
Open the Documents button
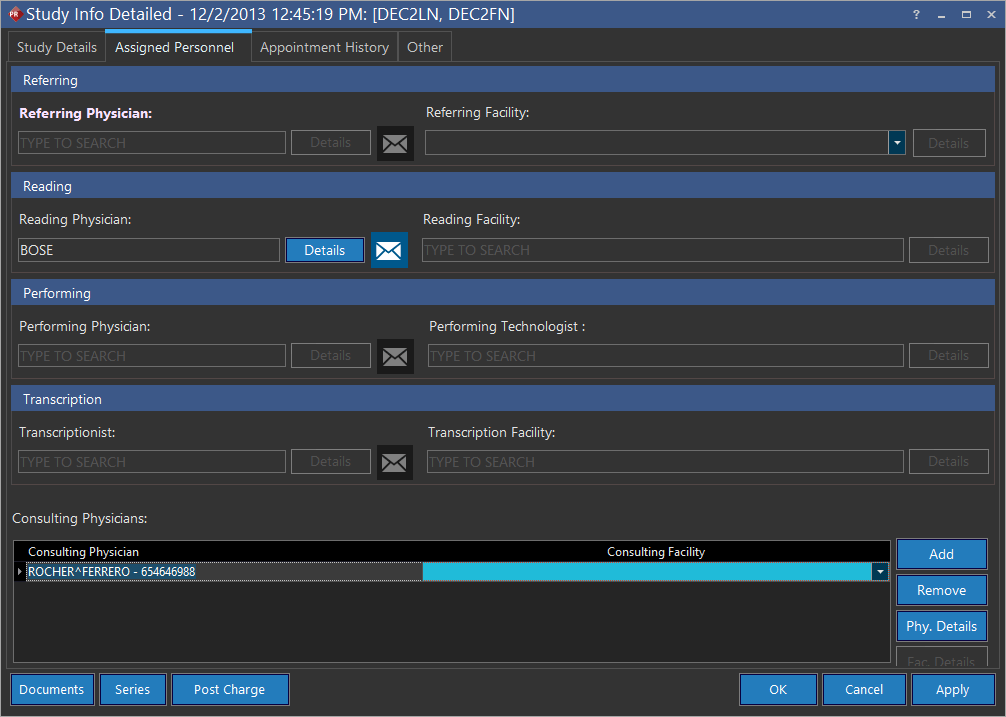(x=52, y=689)
